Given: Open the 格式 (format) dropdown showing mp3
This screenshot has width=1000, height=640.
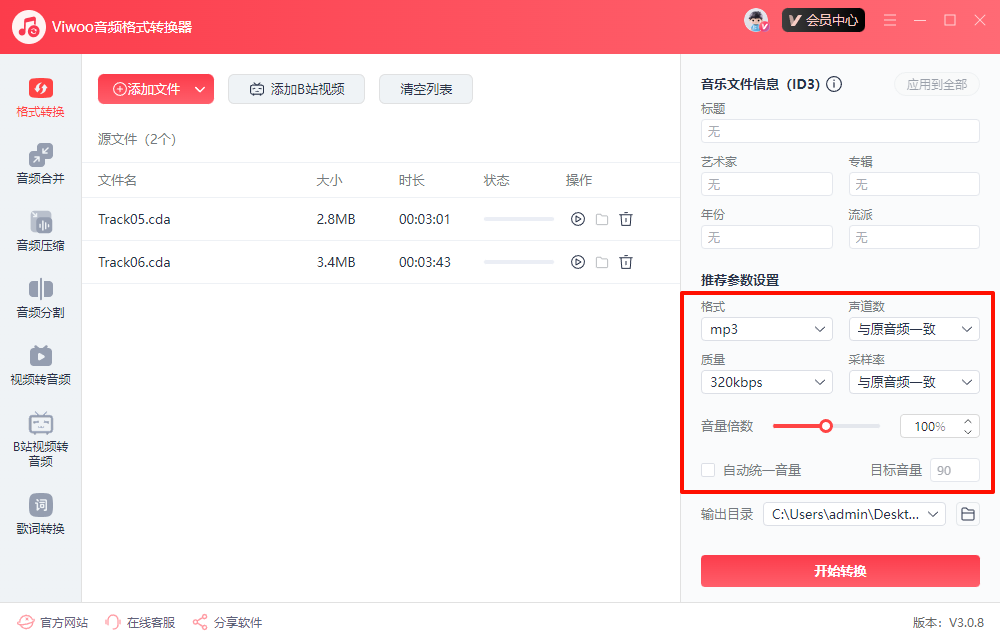Looking at the screenshot, I should [x=766, y=328].
